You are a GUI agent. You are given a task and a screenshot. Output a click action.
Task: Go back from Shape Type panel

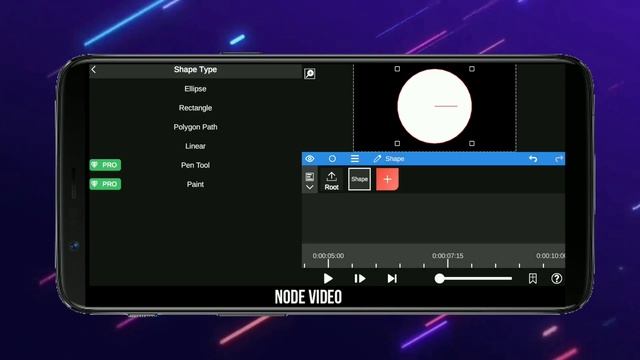[93, 70]
